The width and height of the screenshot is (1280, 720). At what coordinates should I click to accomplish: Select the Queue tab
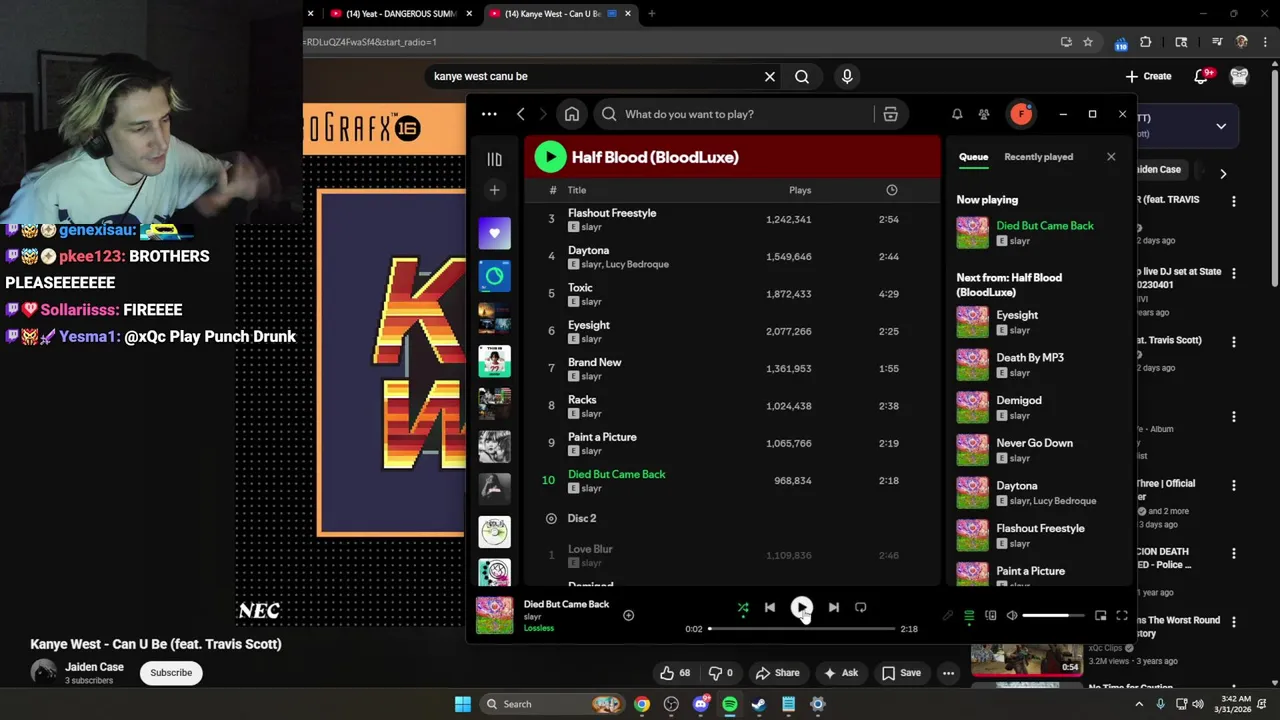(973, 157)
